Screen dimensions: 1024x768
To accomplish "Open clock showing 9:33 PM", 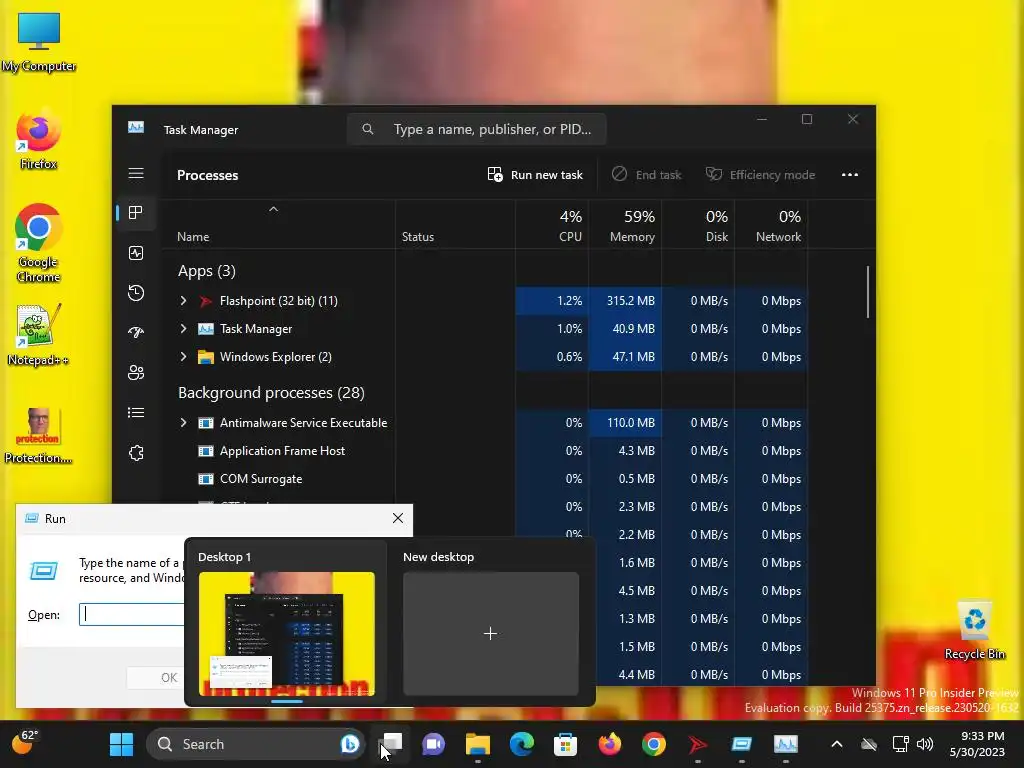I will 977,744.
